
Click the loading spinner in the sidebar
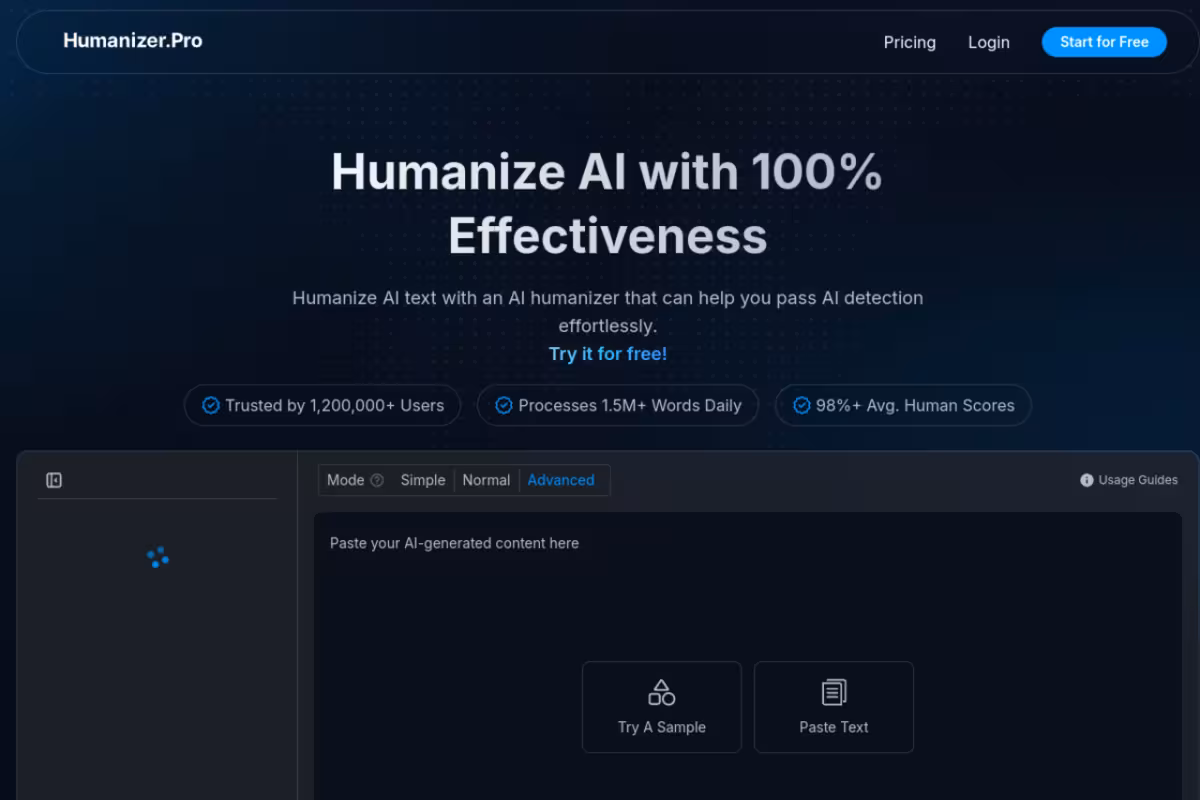(158, 558)
